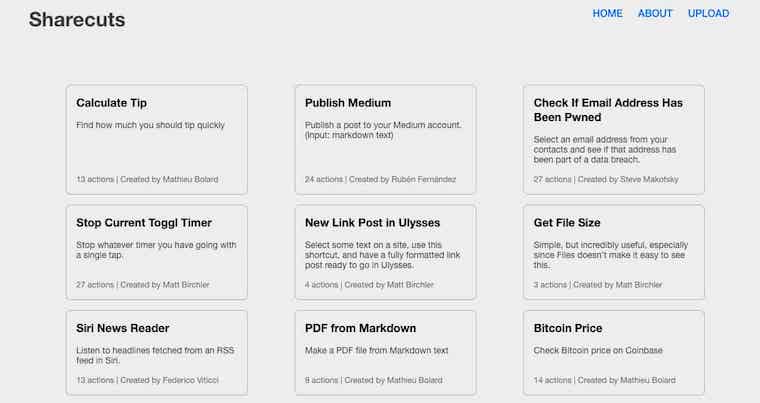Click the Sharecuts site logo
Viewport: 760px width, 403px height.
77,19
